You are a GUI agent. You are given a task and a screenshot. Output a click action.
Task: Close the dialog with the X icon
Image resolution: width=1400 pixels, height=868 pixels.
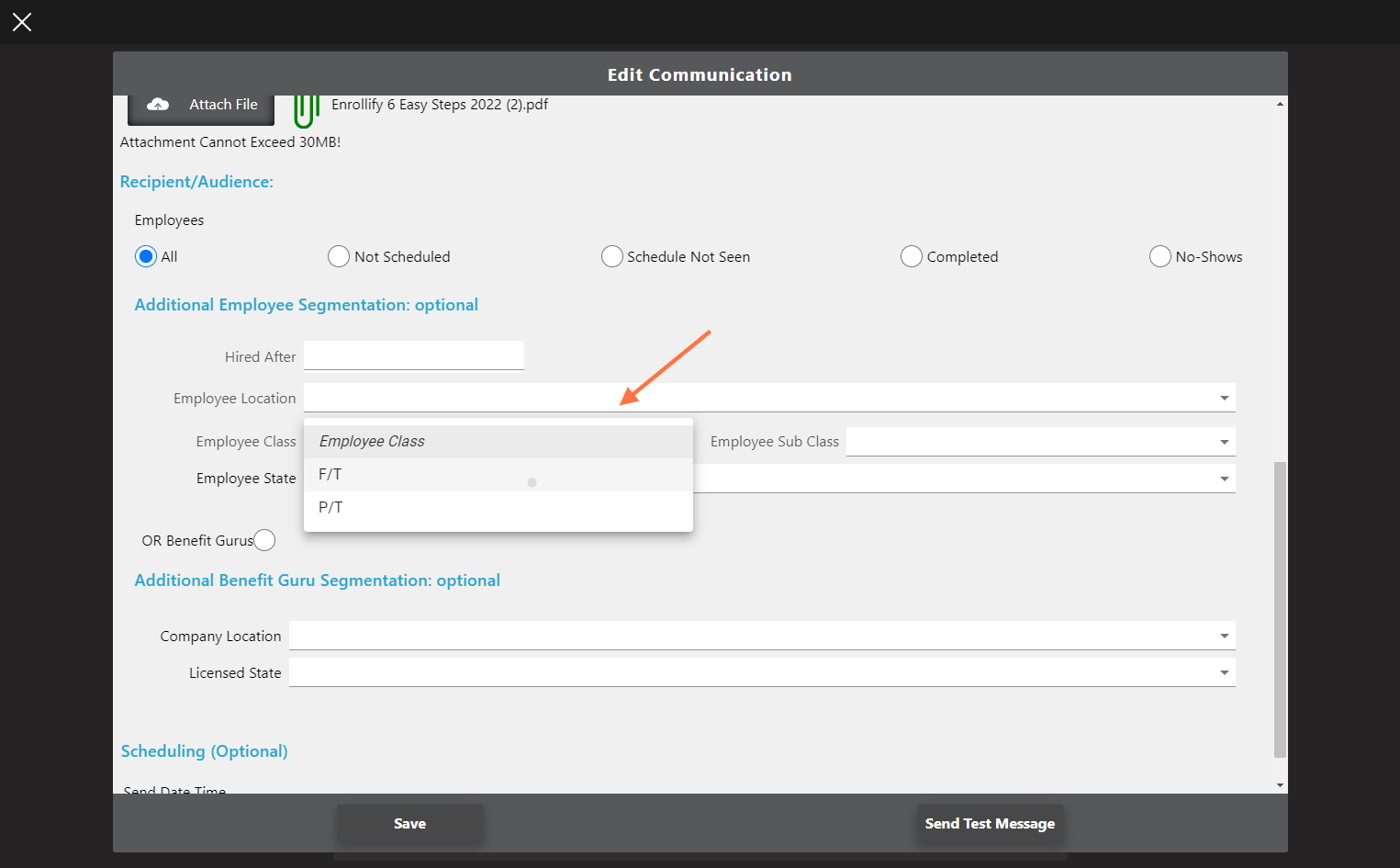pyautogui.click(x=22, y=22)
